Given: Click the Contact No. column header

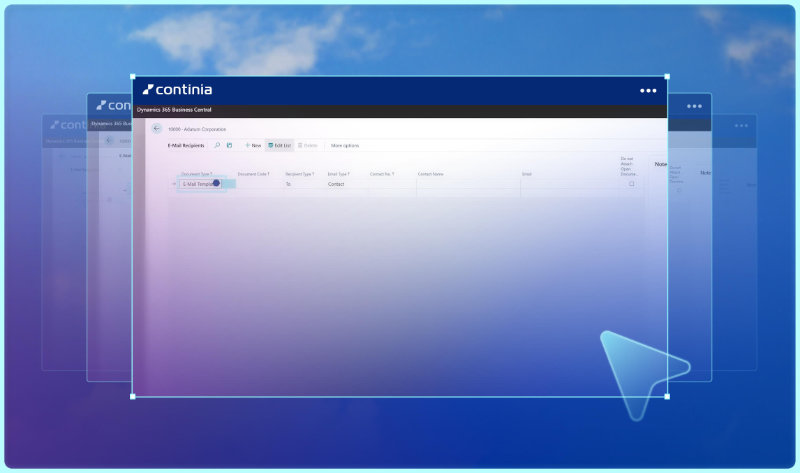Looking at the screenshot, I should 382,174.
